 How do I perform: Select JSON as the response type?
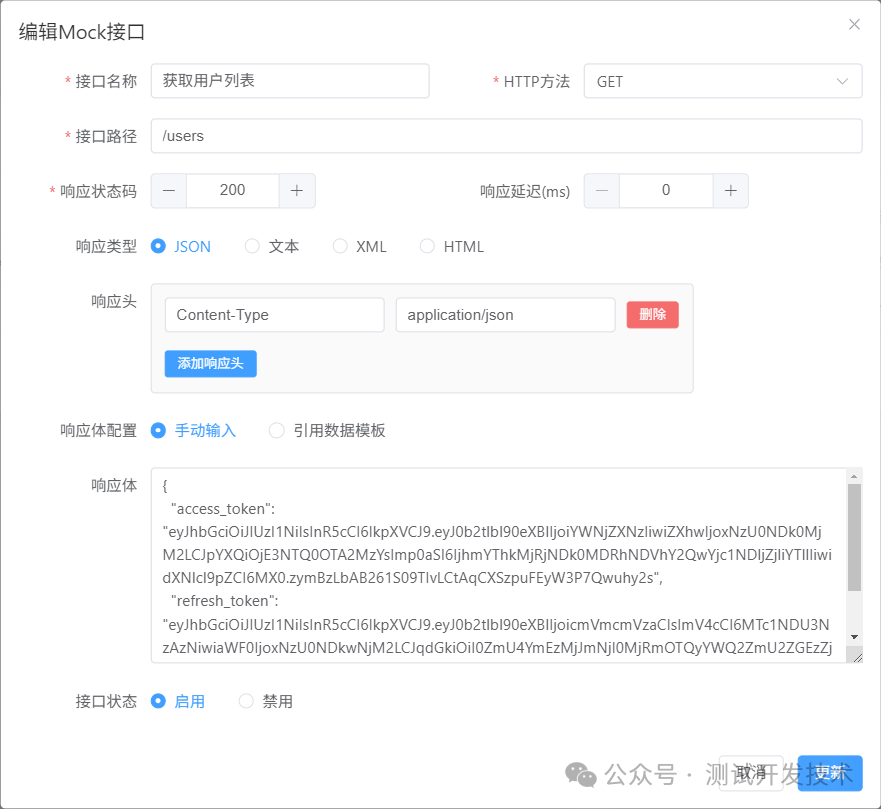tap(158, 246)
